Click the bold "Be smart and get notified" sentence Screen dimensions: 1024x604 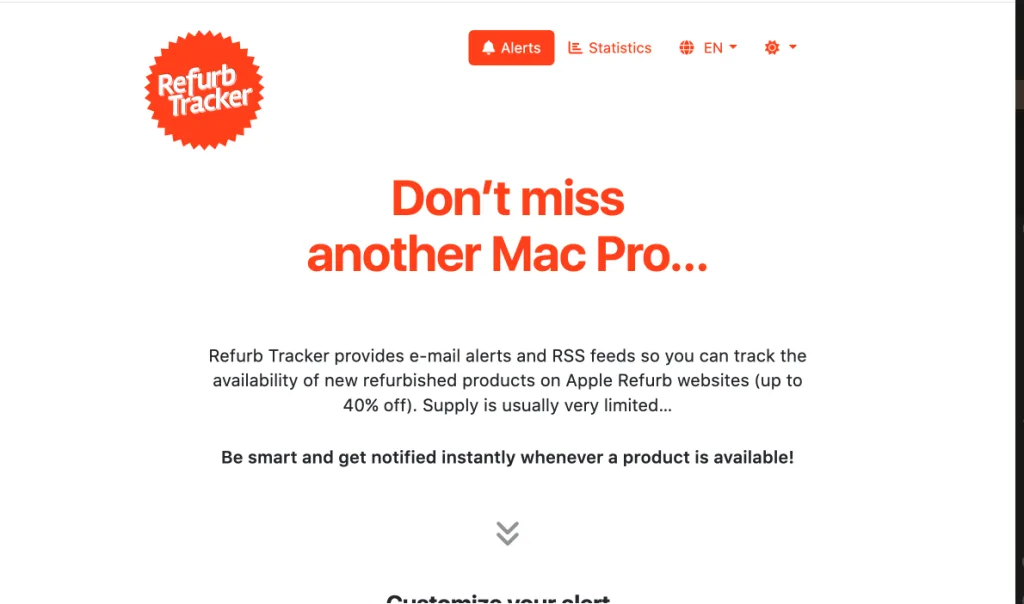(507, 457)
